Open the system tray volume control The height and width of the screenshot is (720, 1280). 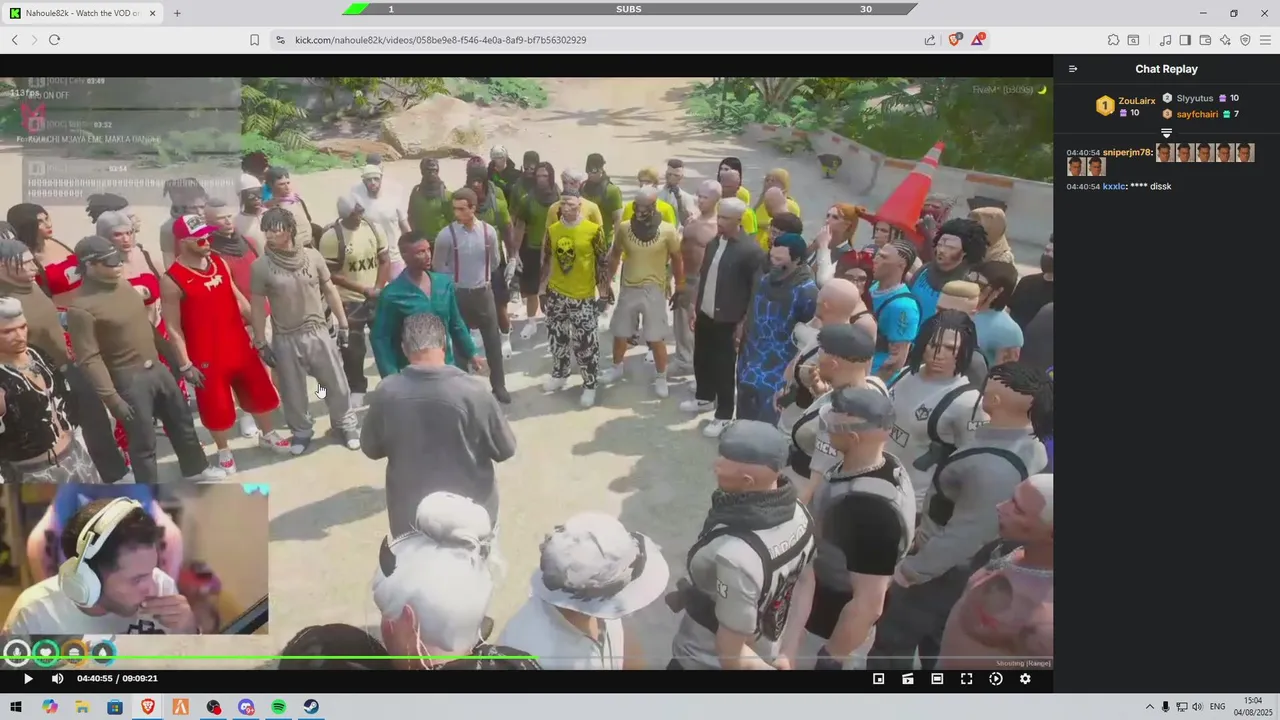[x=1198, y=707]
